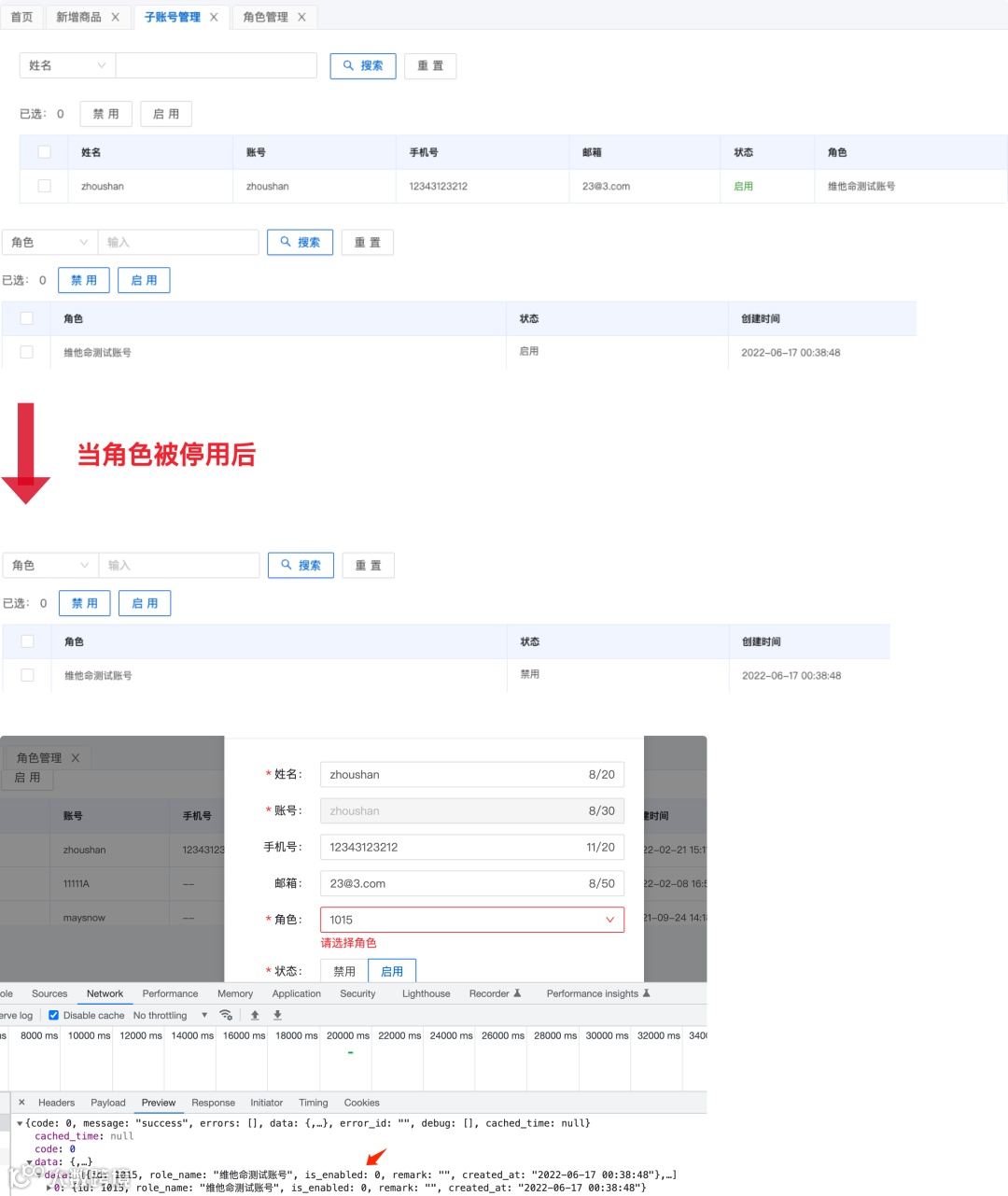Switch to the Response tab in DevTools

pyautogui.click(x=213, y=1103)
